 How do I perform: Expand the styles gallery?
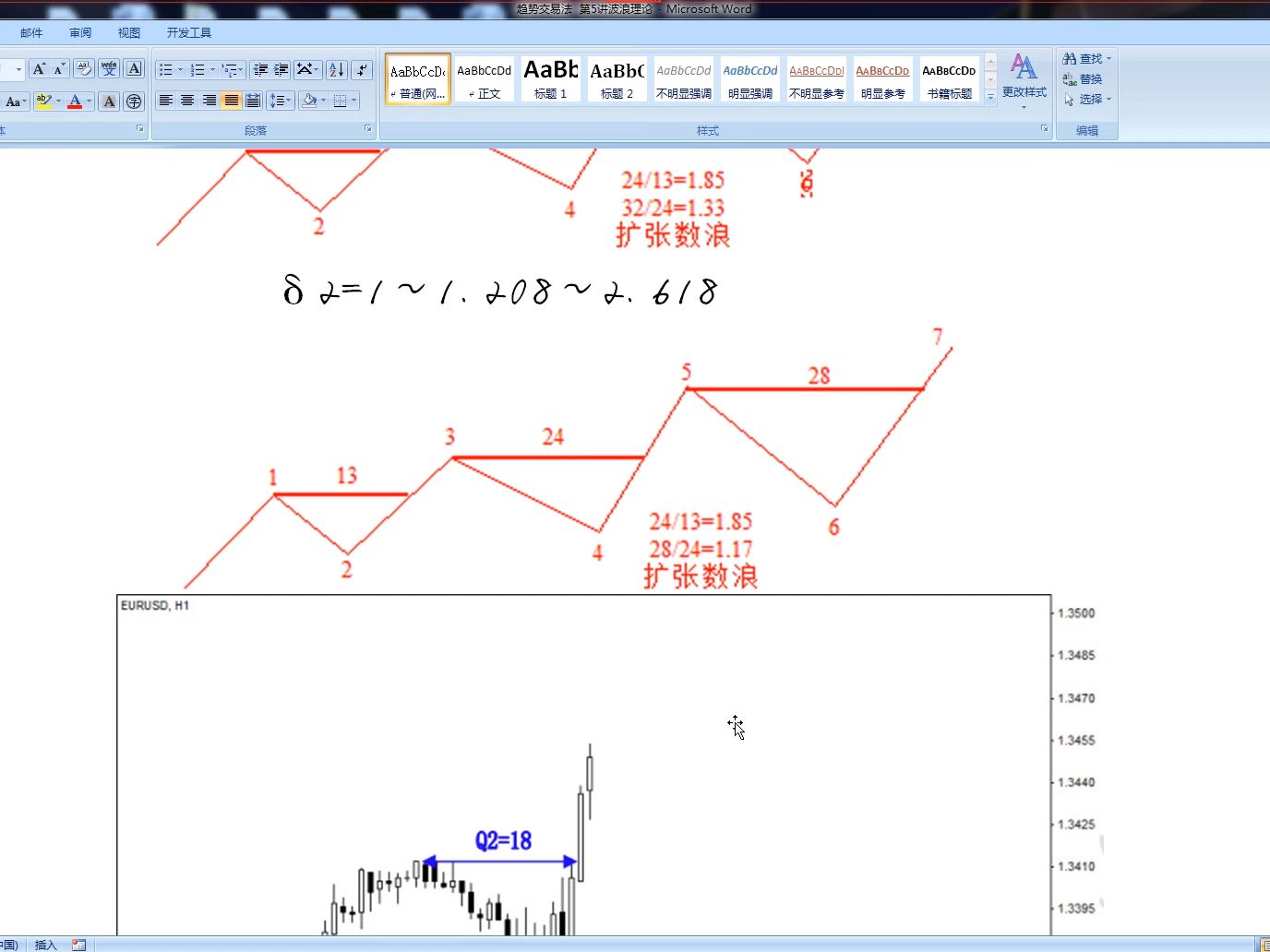coord(990,97)
